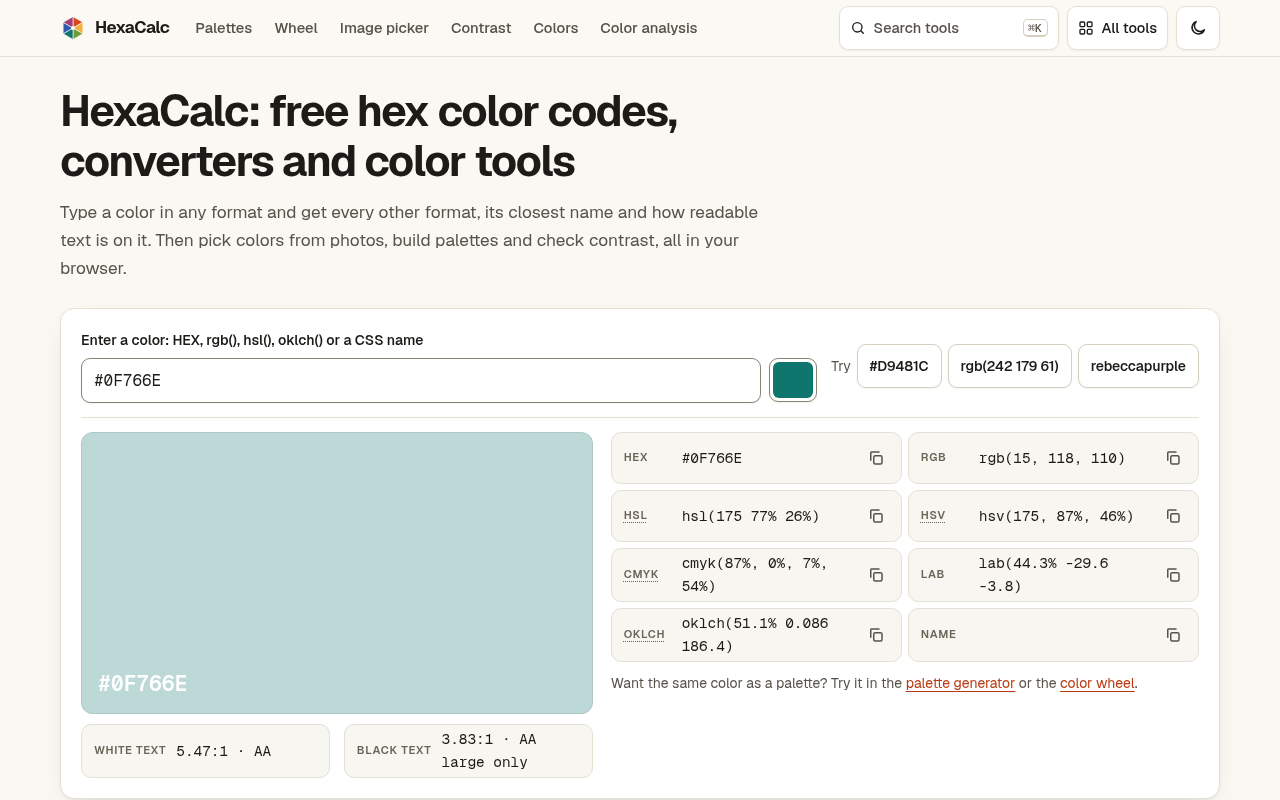Click the BLACK TEXT 3.83:1 contrast result

coord(468,751)
